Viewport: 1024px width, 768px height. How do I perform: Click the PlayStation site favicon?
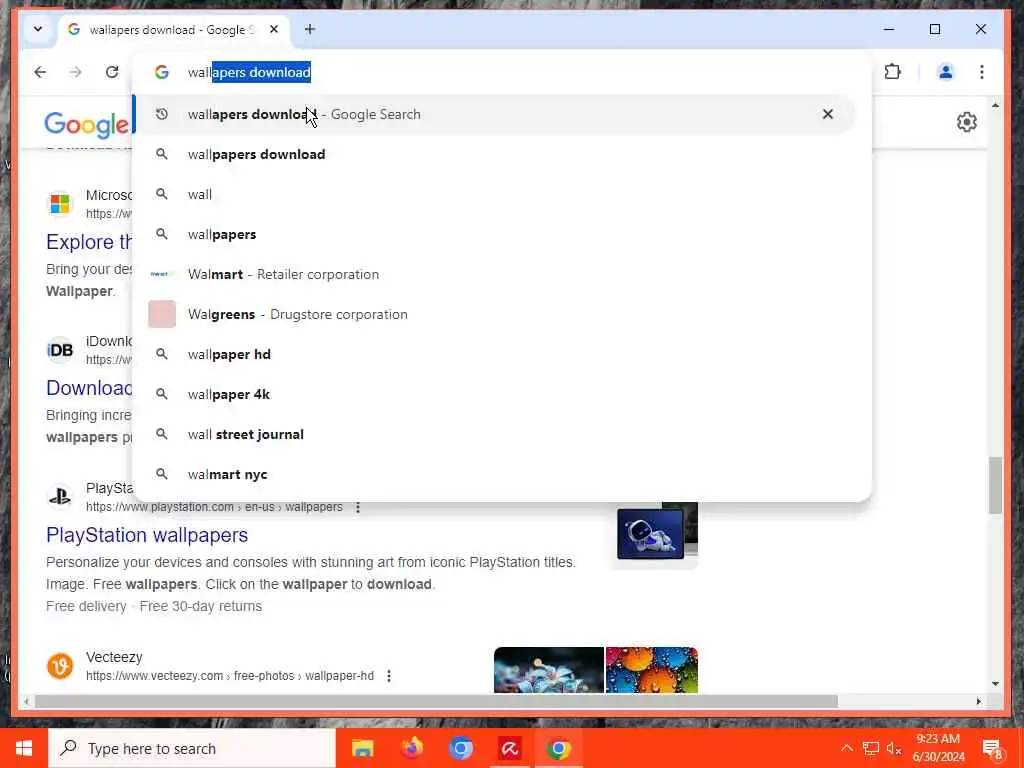click(60, 497)
